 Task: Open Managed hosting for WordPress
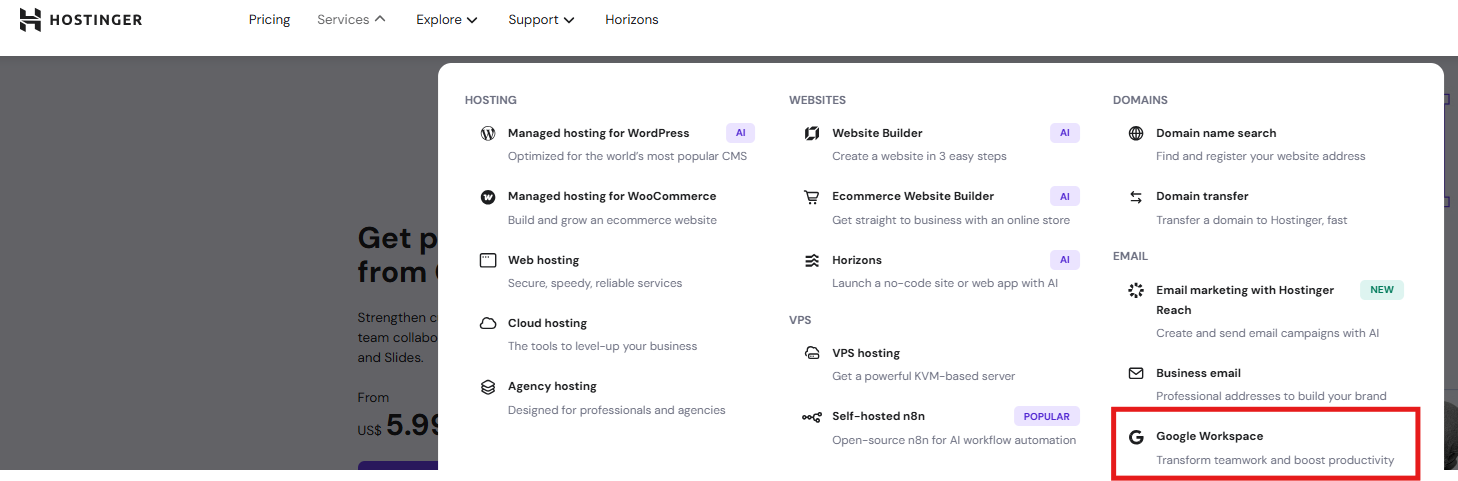pos(598,133)
